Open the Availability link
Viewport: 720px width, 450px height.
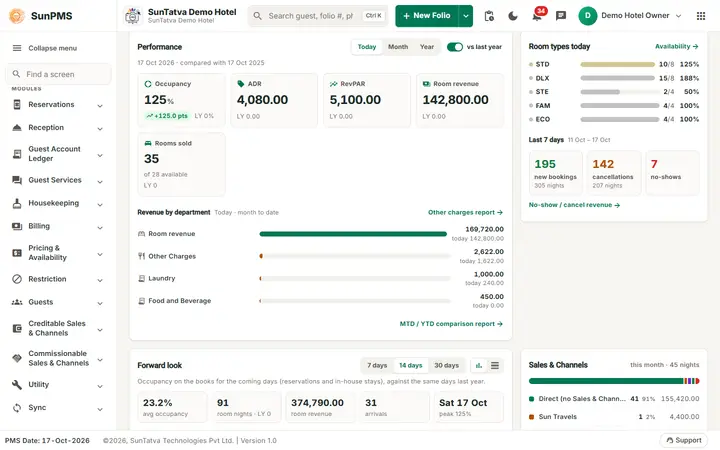pos(676,46)
